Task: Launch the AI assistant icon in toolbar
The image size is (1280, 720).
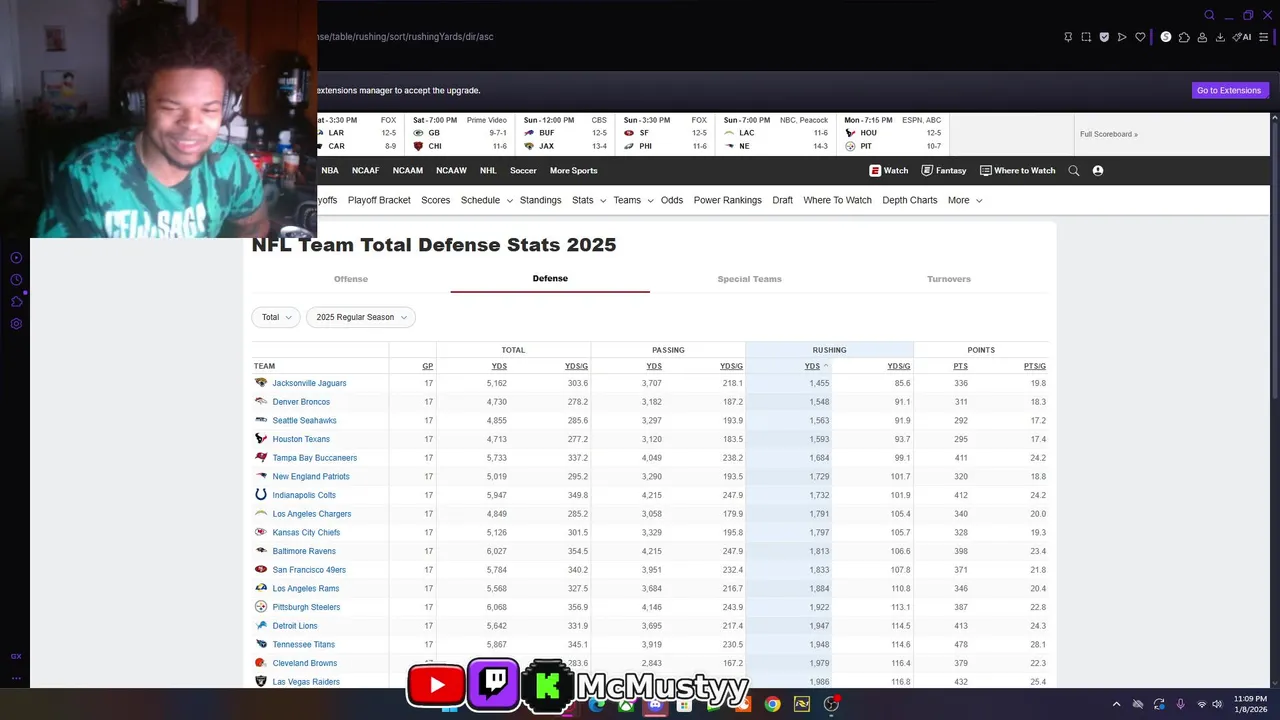Action: (1241, 37)
